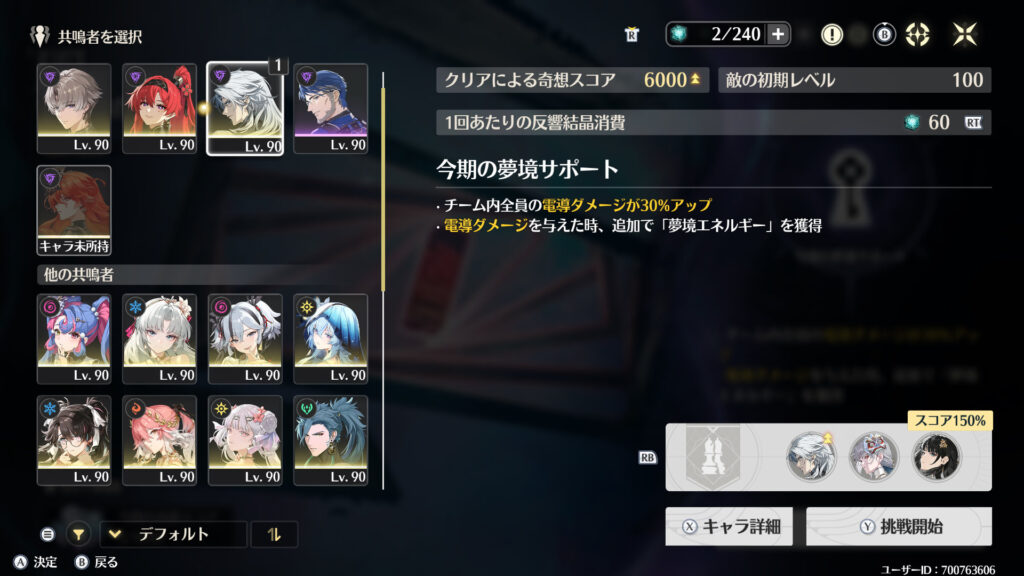Click the キャラ詳細 button
1024x576 pixels.
pyautogui.click(x=729, y=526)
